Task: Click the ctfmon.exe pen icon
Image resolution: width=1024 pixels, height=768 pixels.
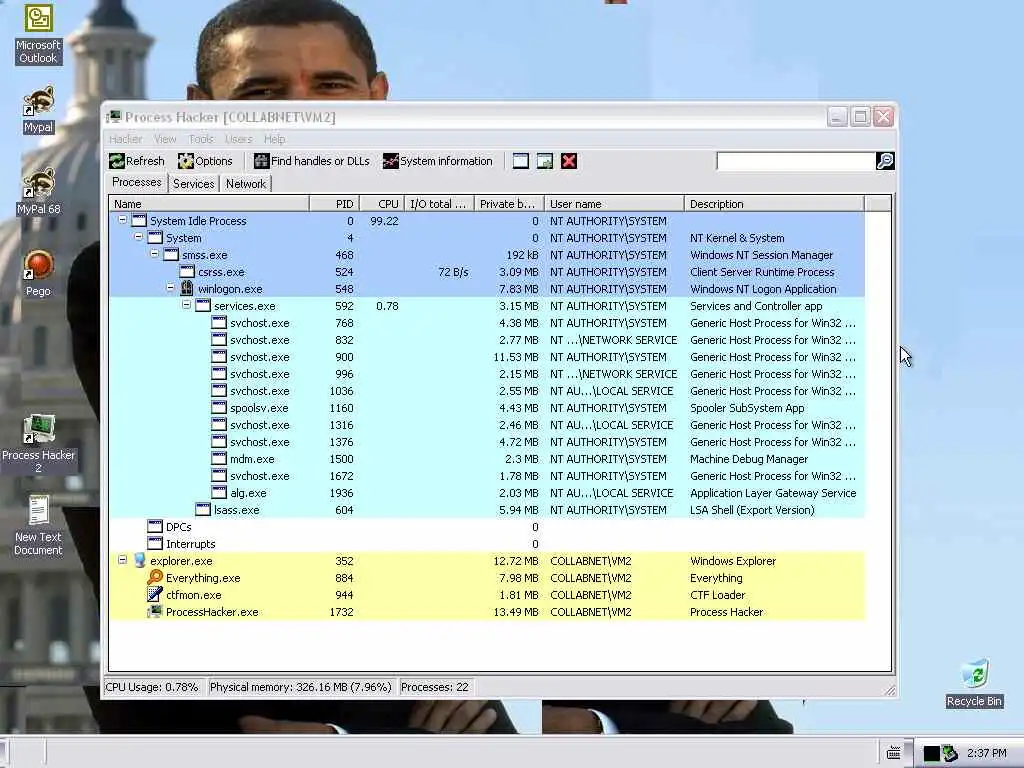Action: pyautogui.click(x=155, y=594)
